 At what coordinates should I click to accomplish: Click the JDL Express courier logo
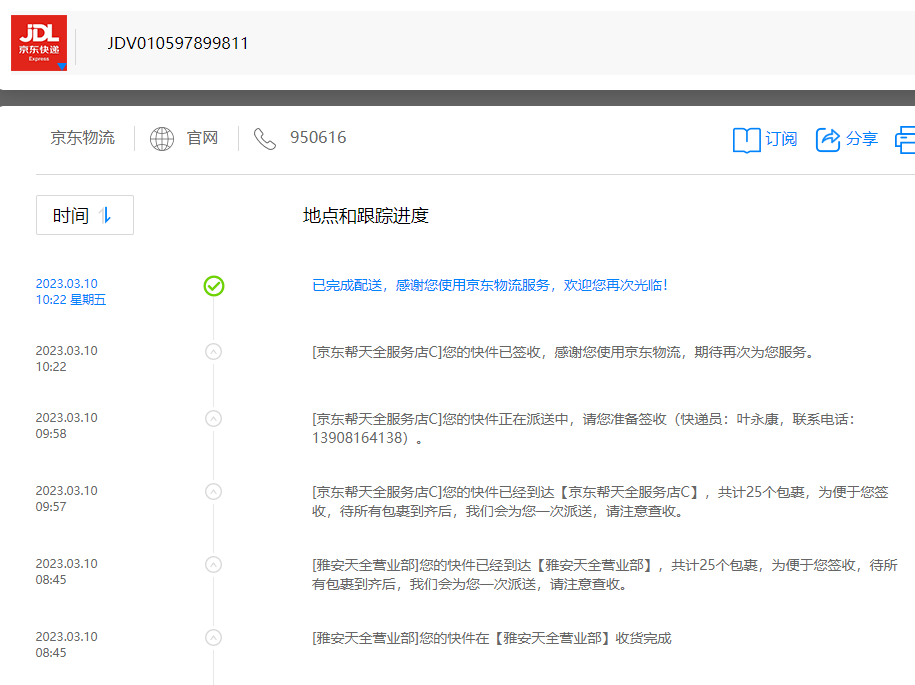[x=39, y=43]
